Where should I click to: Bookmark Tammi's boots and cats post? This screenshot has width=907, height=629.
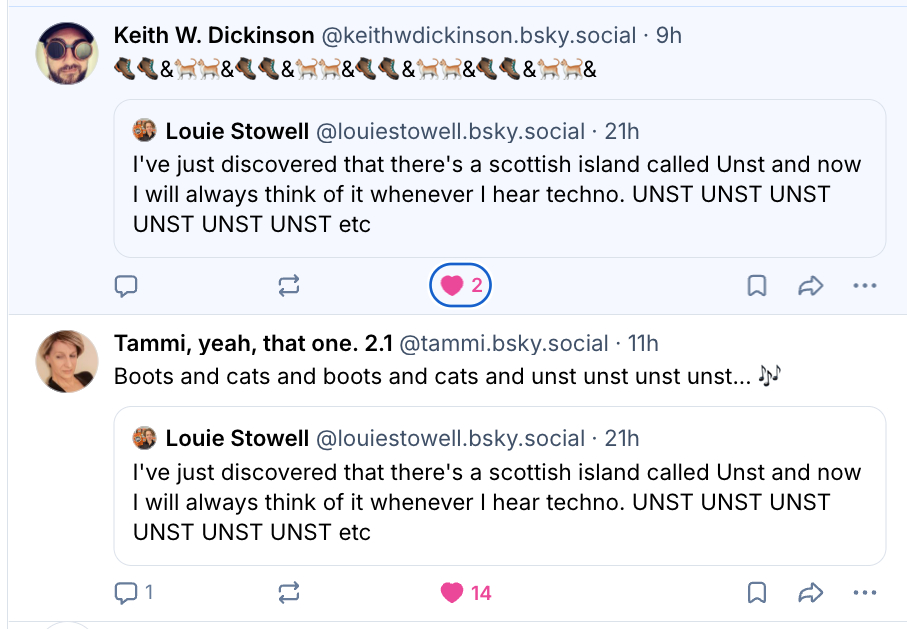(x=757, y=593)
